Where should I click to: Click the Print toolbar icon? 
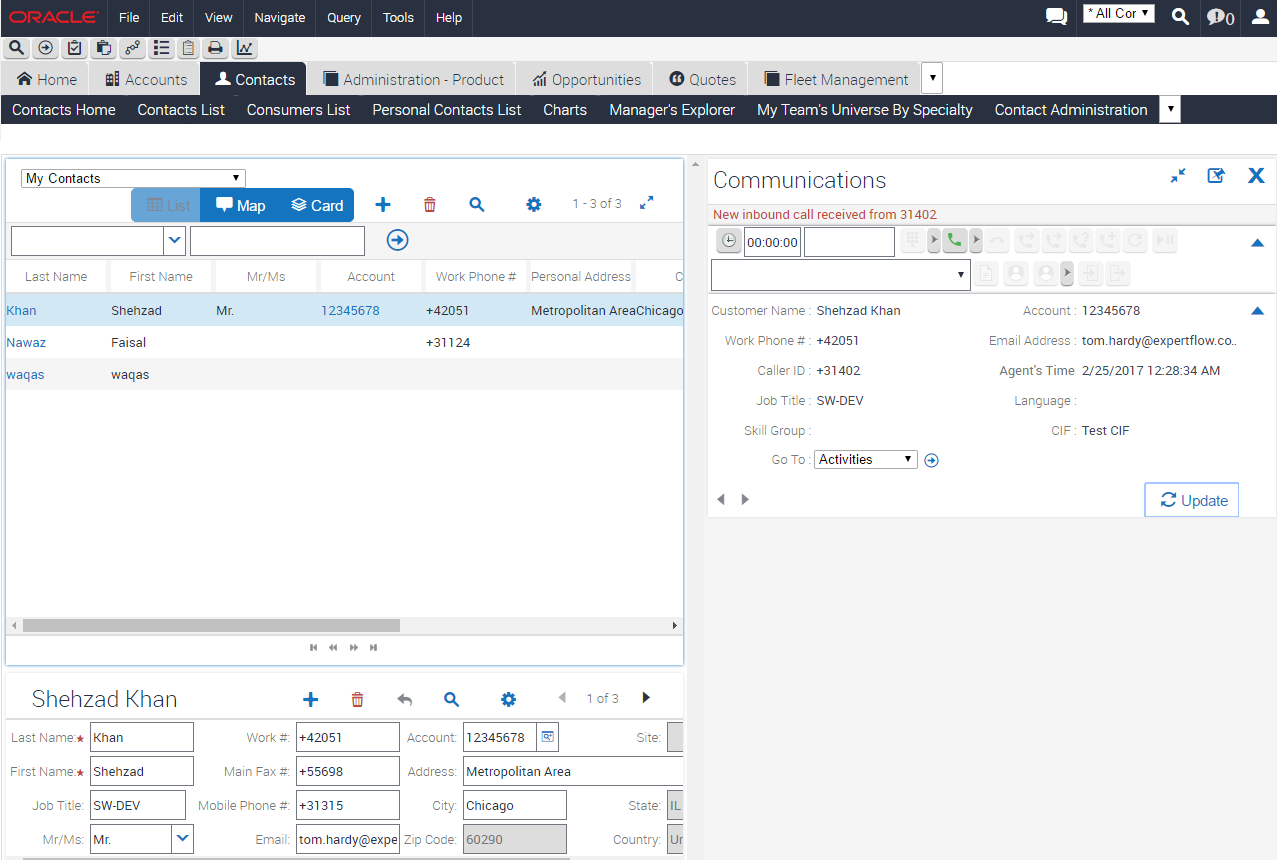[215, 48]
